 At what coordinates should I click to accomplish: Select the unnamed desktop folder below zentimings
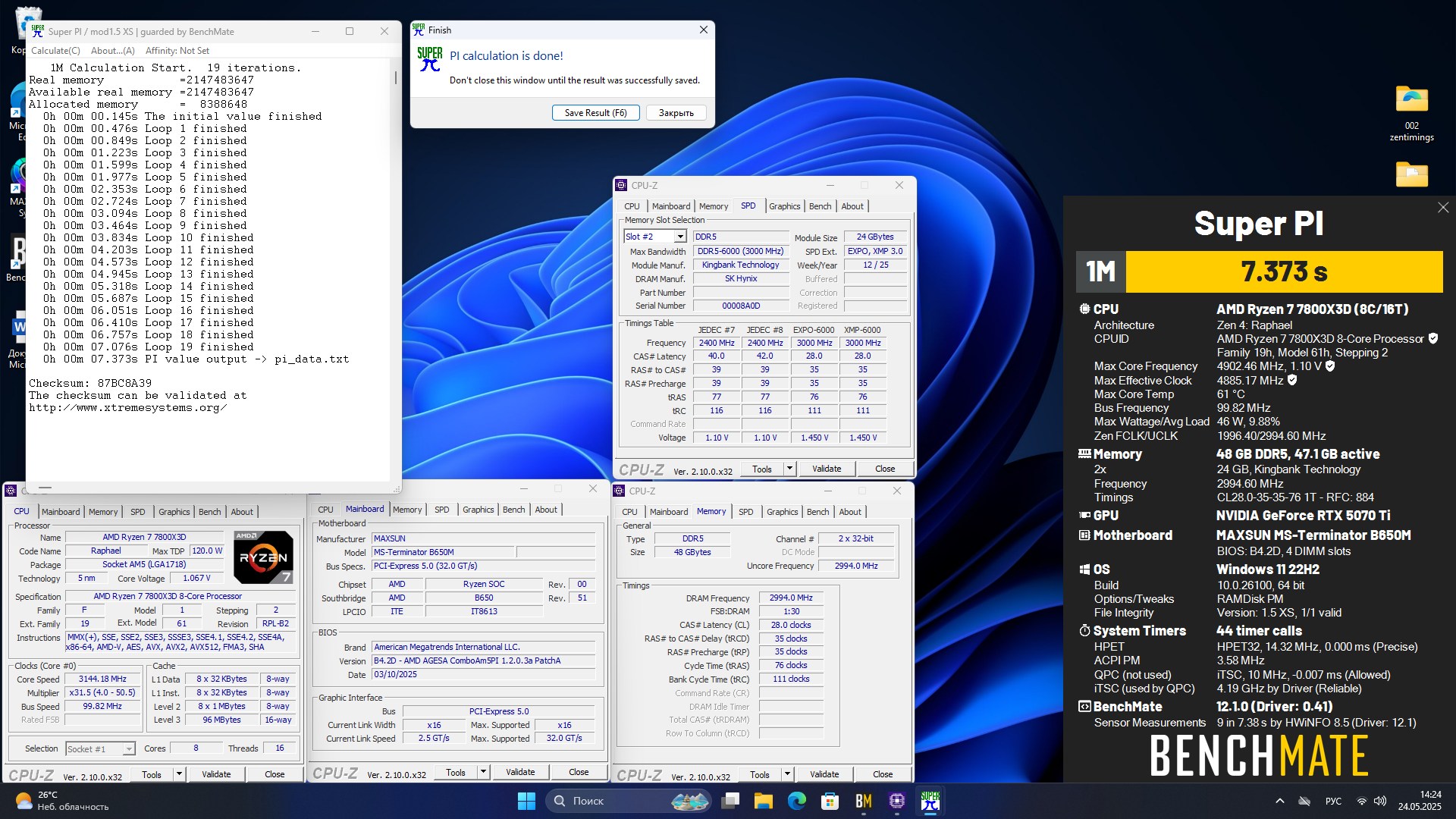[x=1411, y=174]
